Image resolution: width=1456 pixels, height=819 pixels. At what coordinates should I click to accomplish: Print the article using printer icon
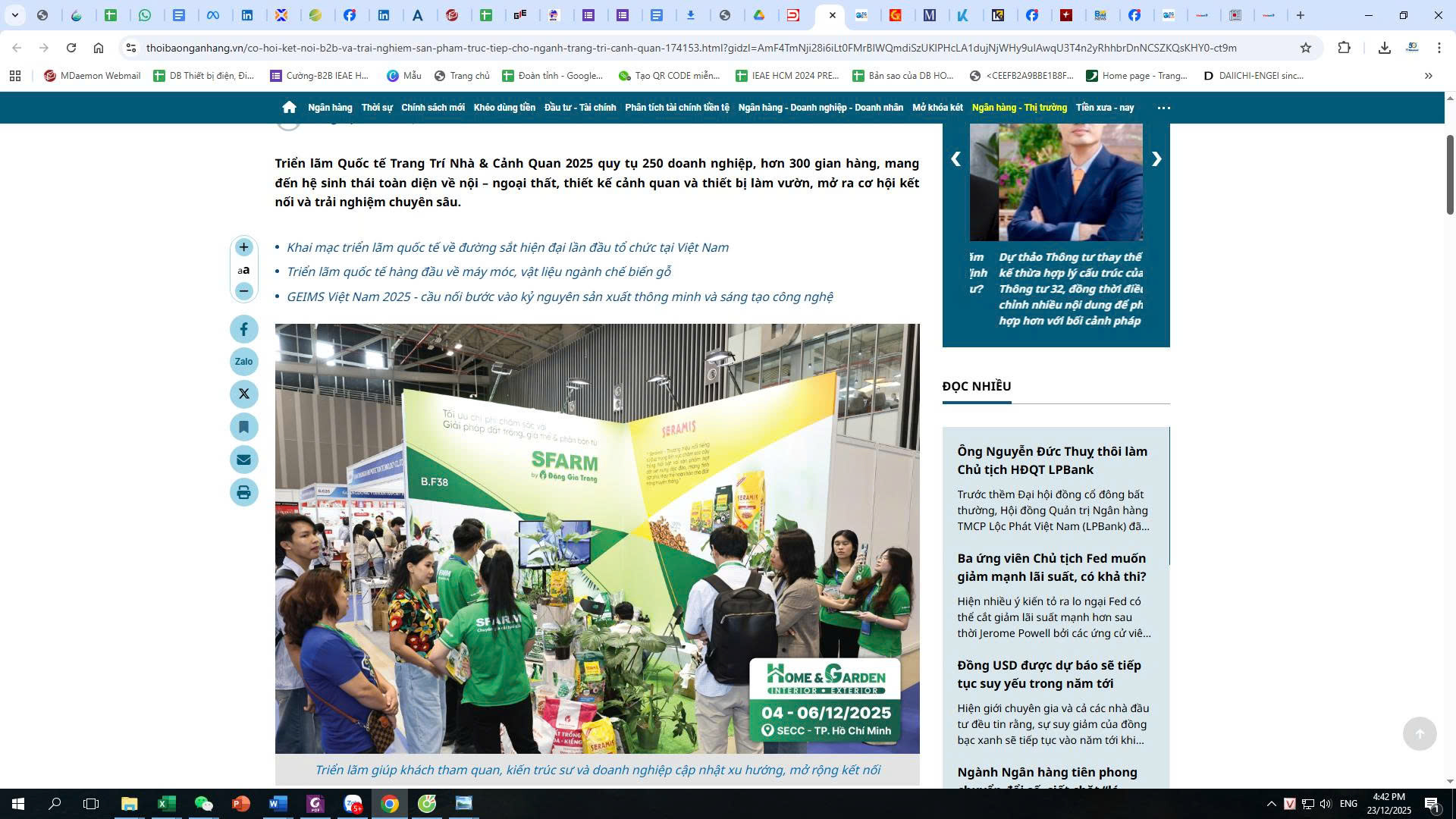(x=243, y=492)
